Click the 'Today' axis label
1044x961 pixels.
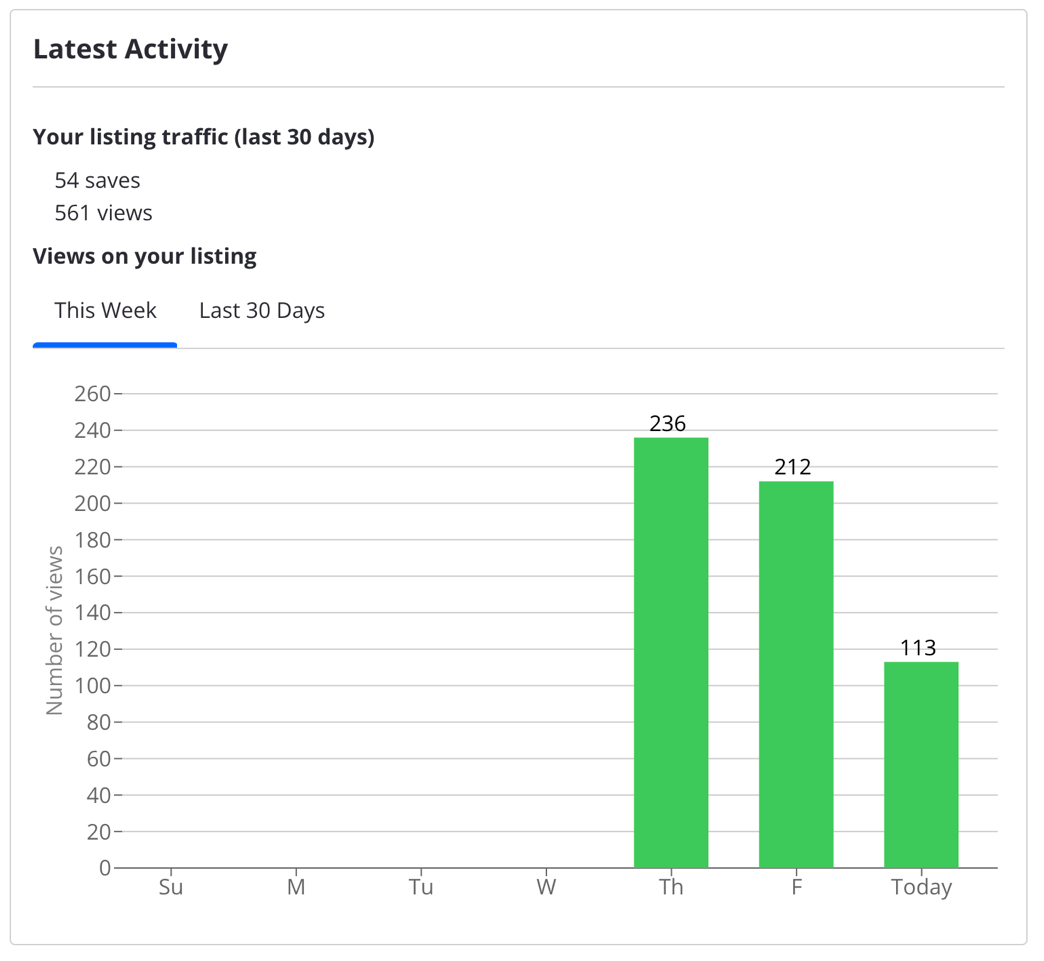click(x=921, y=888)
